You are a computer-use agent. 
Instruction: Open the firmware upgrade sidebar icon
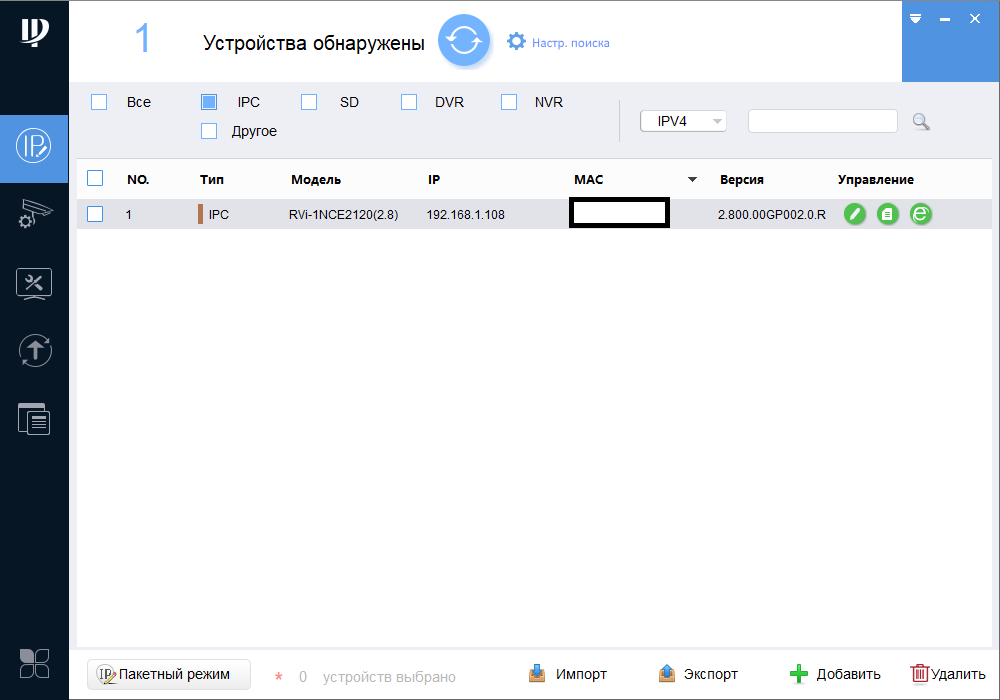[x=34, y=350]
